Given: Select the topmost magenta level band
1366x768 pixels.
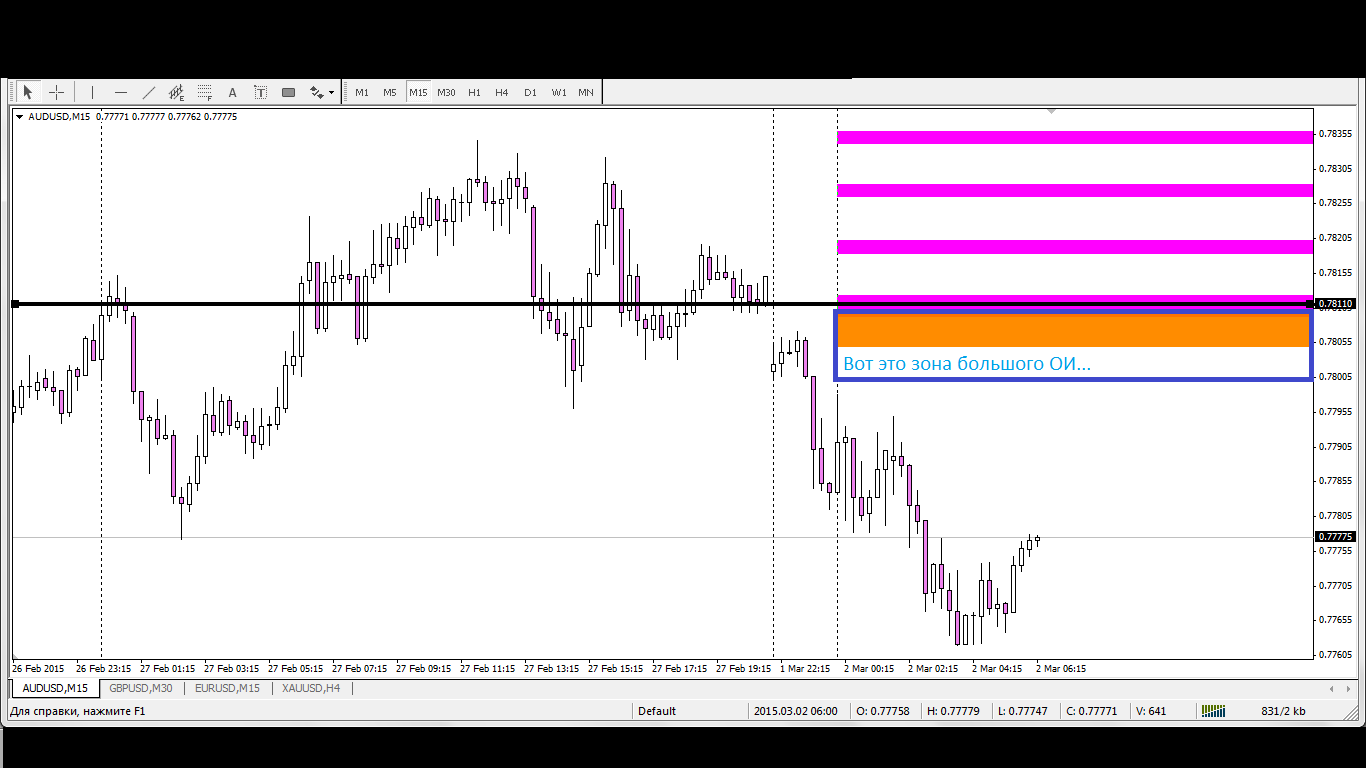Looking at the screenshot, I should [x=1075, y=137].
